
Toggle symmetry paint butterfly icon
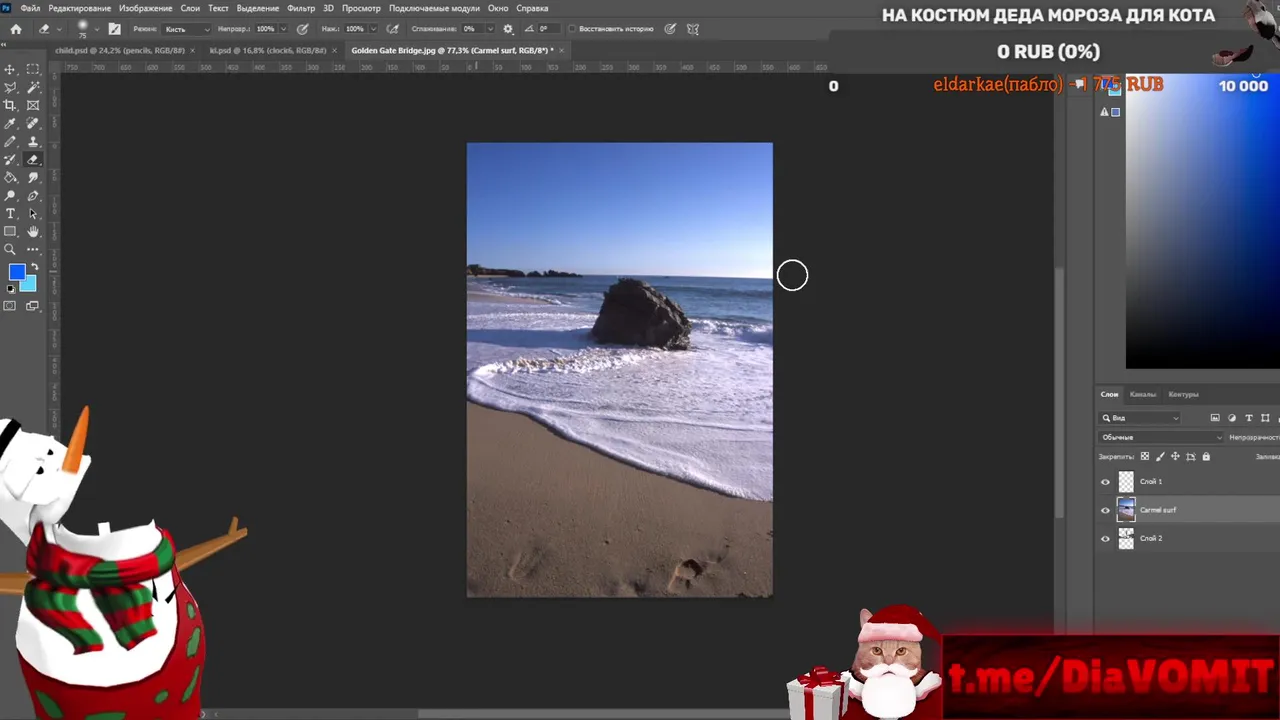[x=695, y=29]
